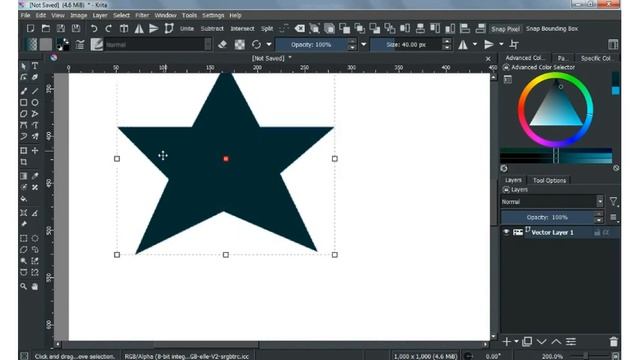Select the Rectangle tool
Viewport: 640px width, 360px height.
24,102
